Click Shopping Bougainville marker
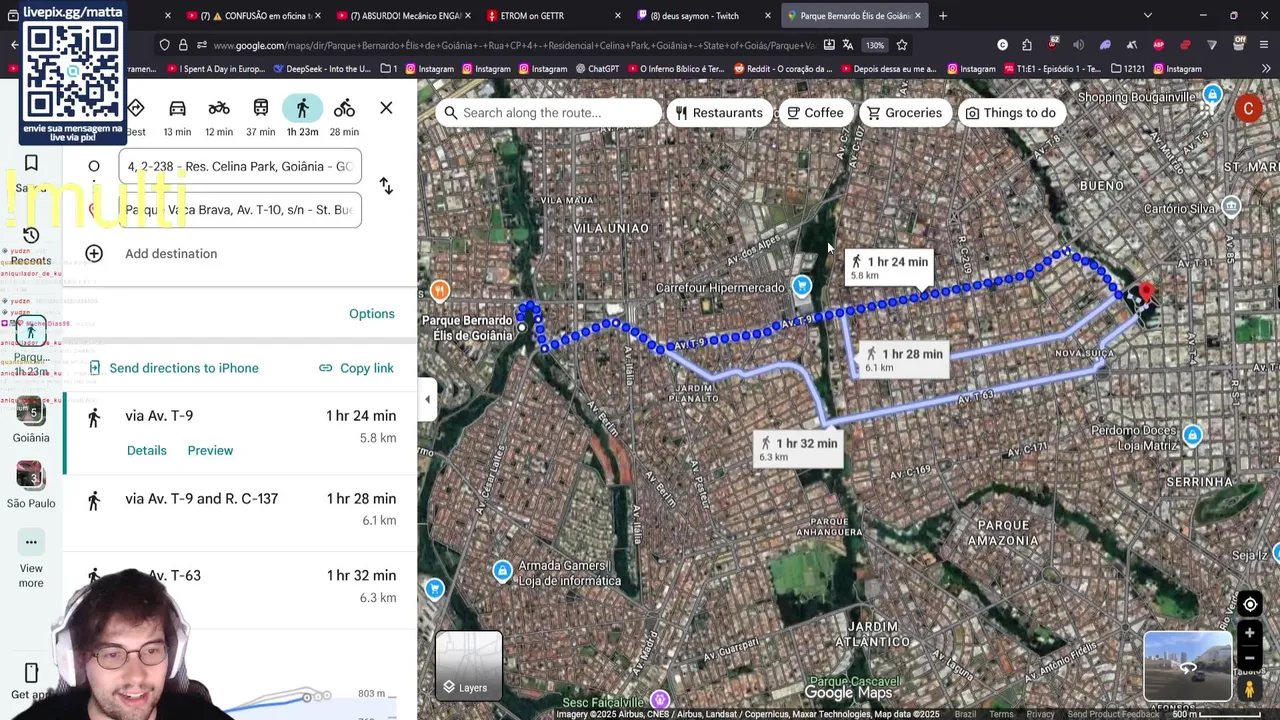 tap(1212, 96)
